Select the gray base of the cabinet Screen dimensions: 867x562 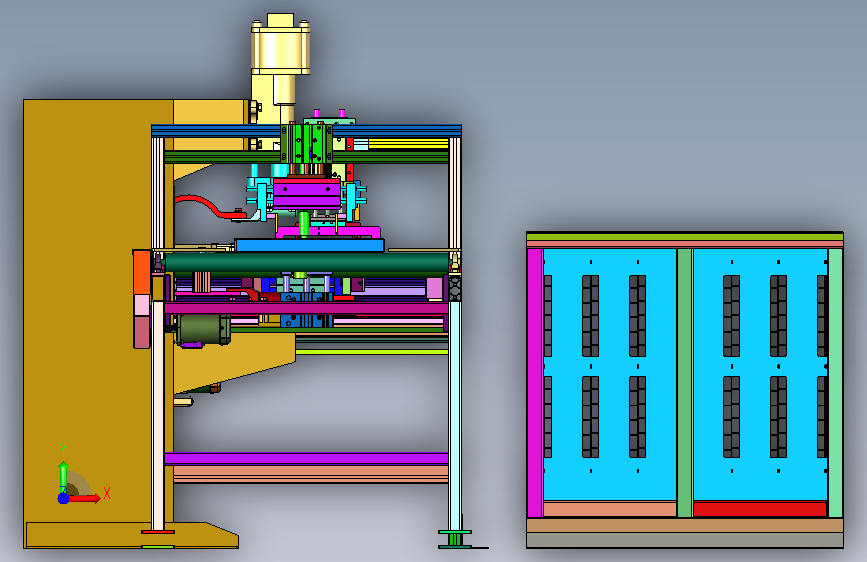[685, 540]
